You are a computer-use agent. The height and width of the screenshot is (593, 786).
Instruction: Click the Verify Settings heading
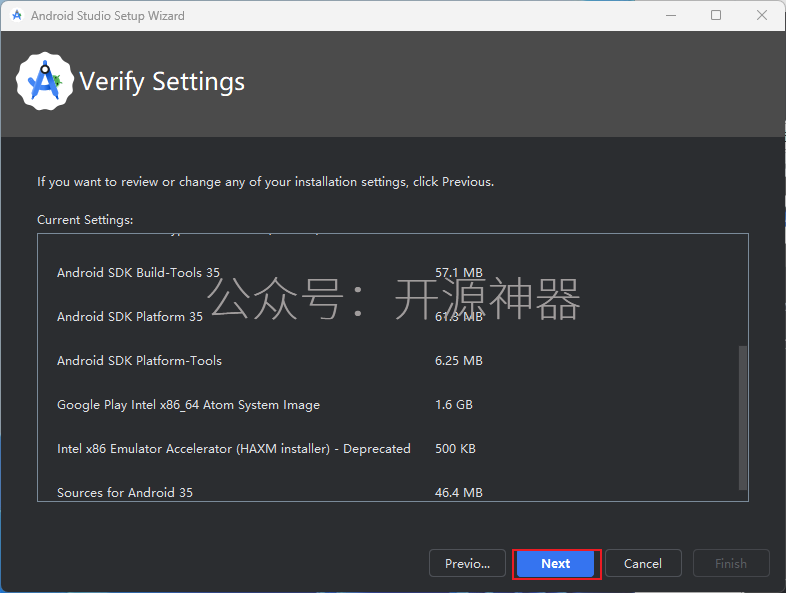click(162, 82)
